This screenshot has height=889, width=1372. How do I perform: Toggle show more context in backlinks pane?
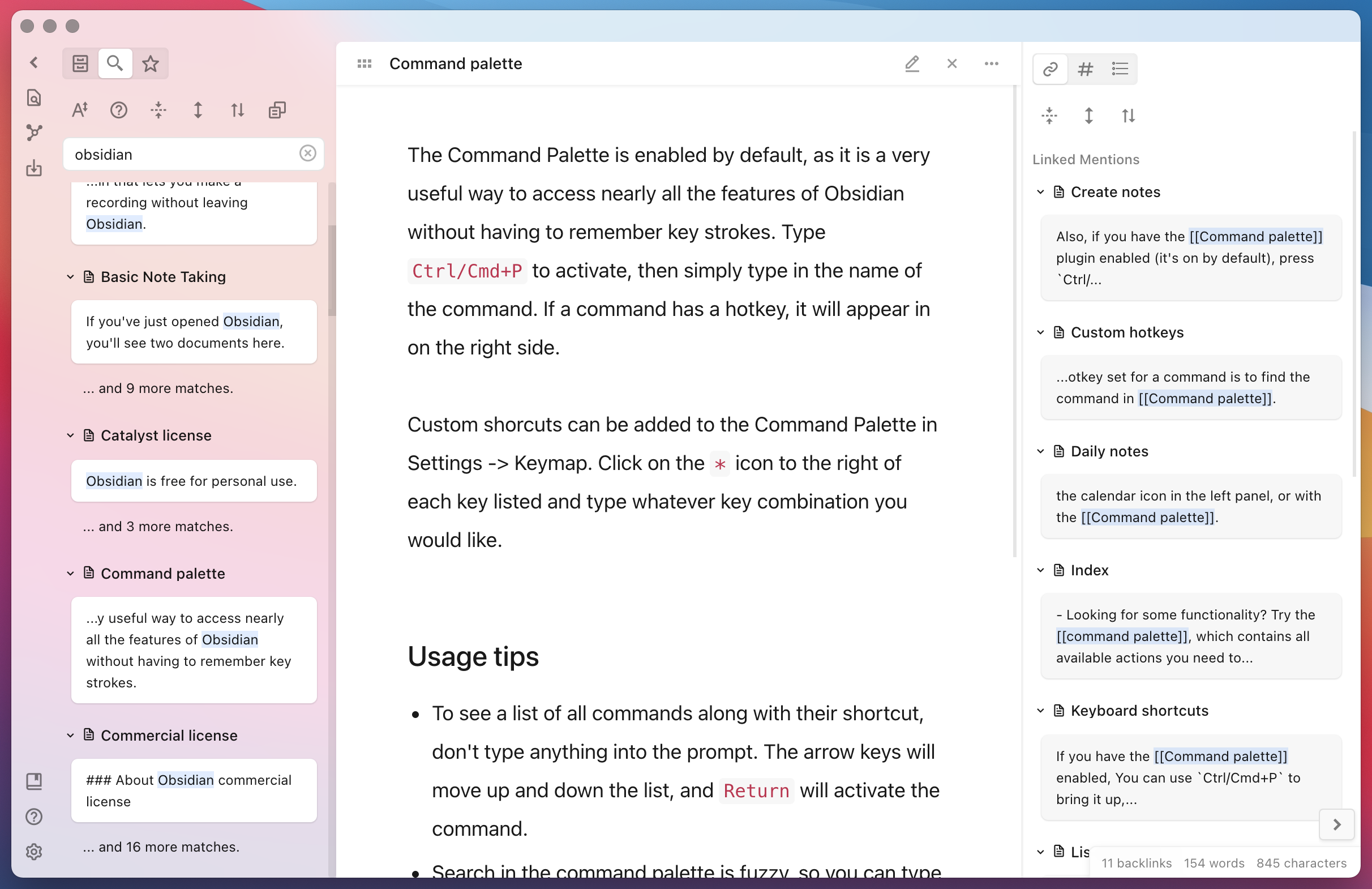point(1089,116)
